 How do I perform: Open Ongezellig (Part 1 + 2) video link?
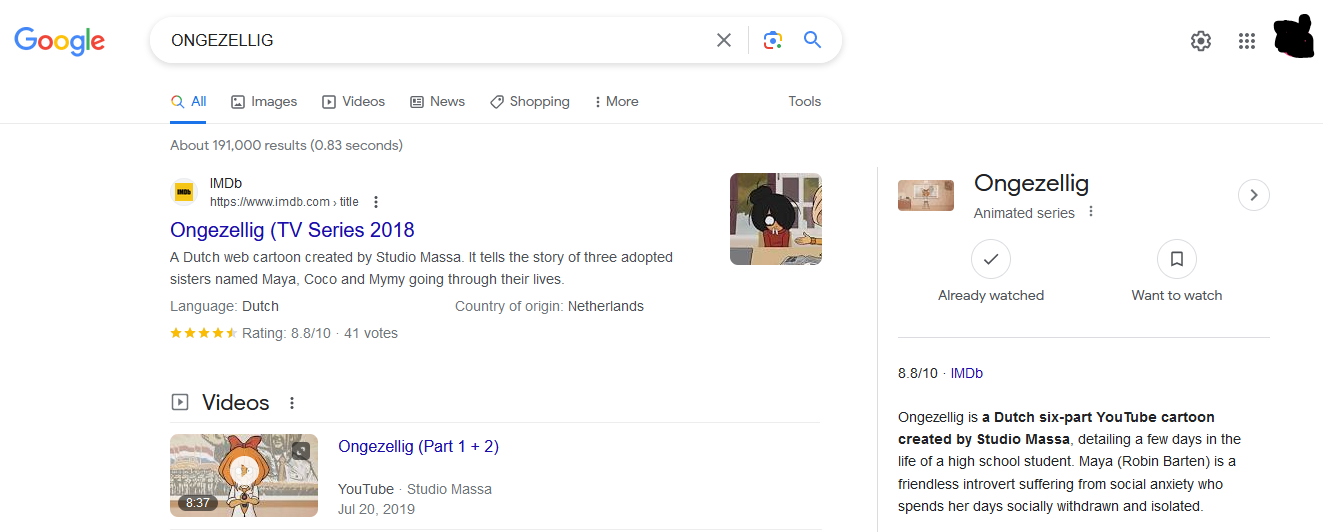[x=418, y=447]
